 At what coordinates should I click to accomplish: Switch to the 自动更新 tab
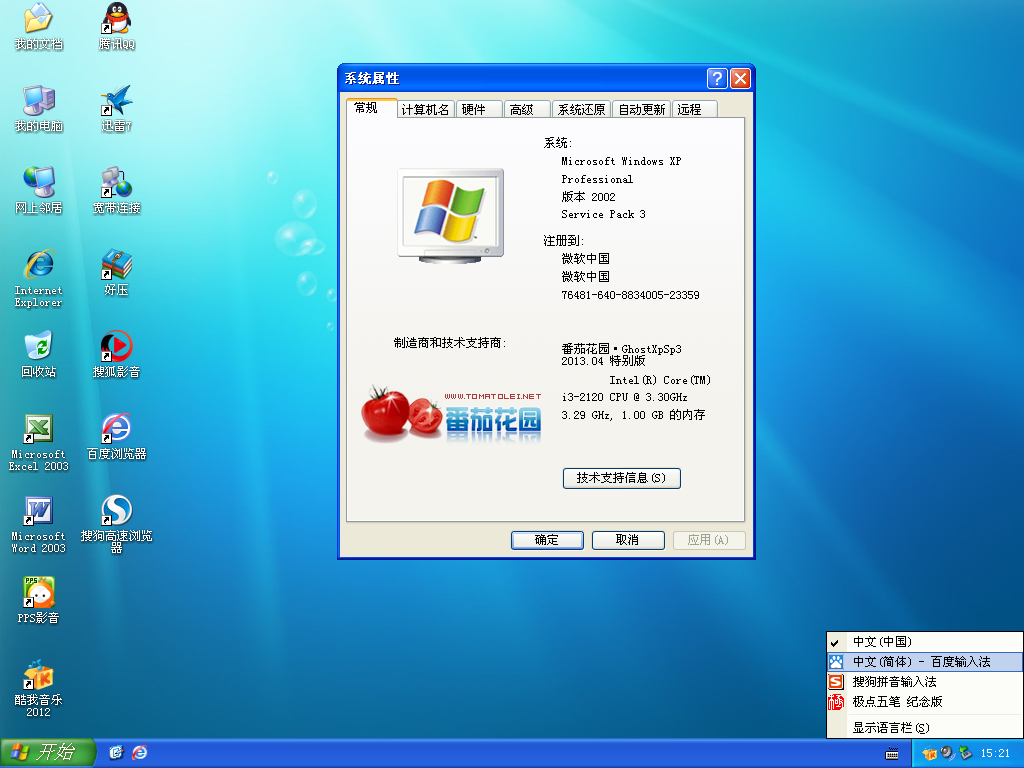[642, 110]
